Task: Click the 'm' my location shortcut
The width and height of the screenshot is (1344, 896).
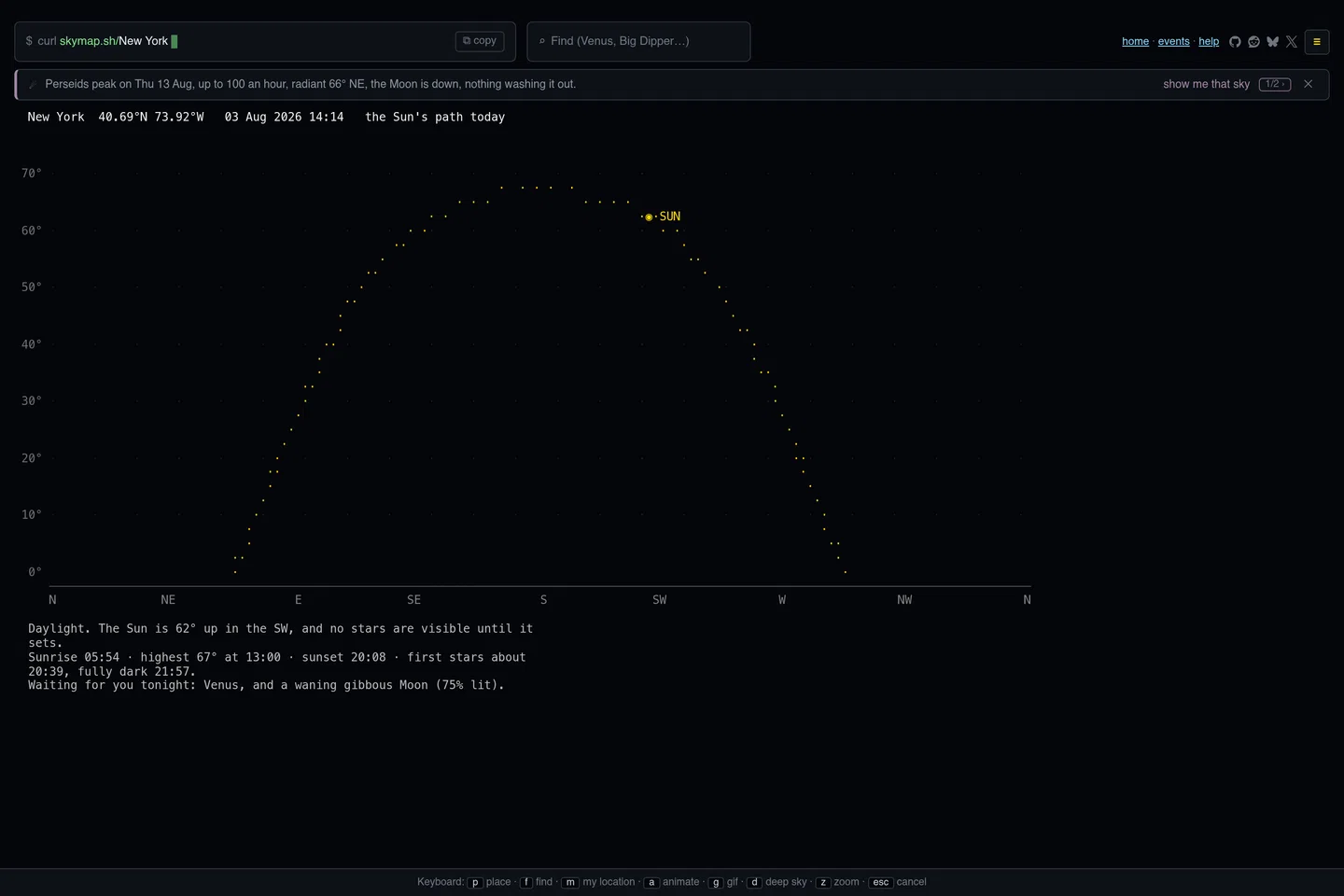Action: (x=570, y=882)
